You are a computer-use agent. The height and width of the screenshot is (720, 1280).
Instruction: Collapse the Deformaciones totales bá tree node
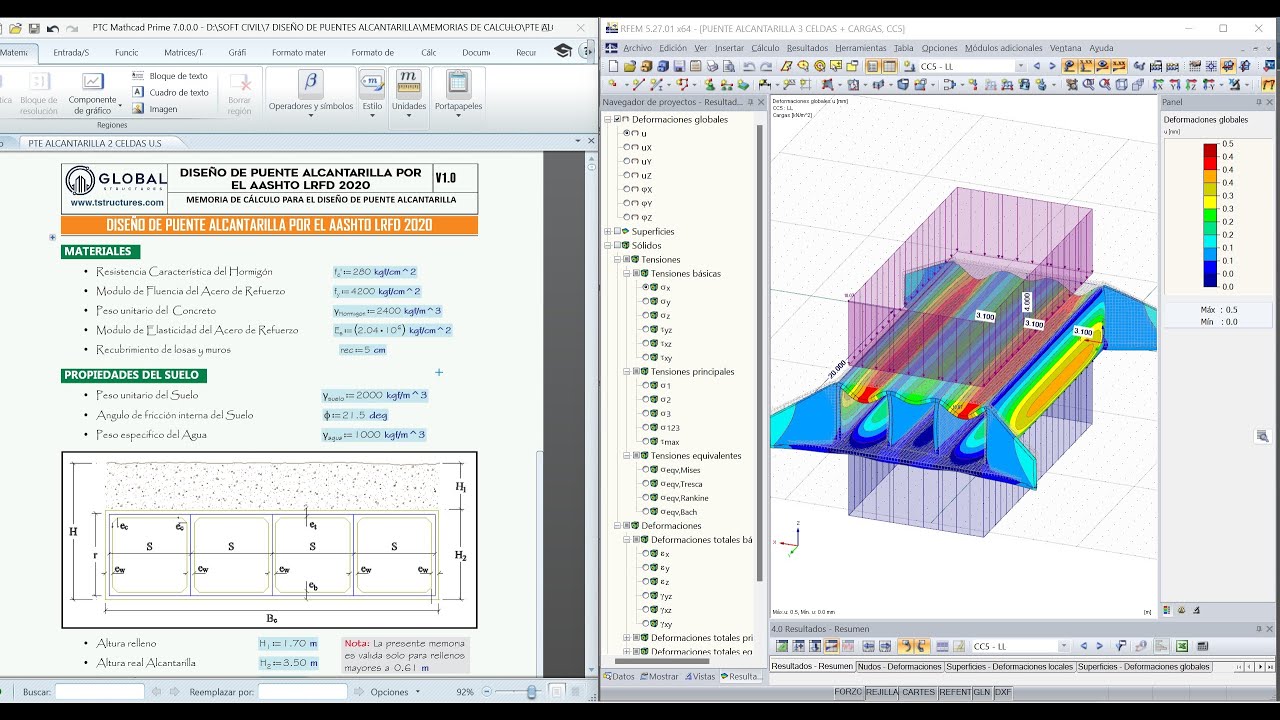(x=626, y=539)
